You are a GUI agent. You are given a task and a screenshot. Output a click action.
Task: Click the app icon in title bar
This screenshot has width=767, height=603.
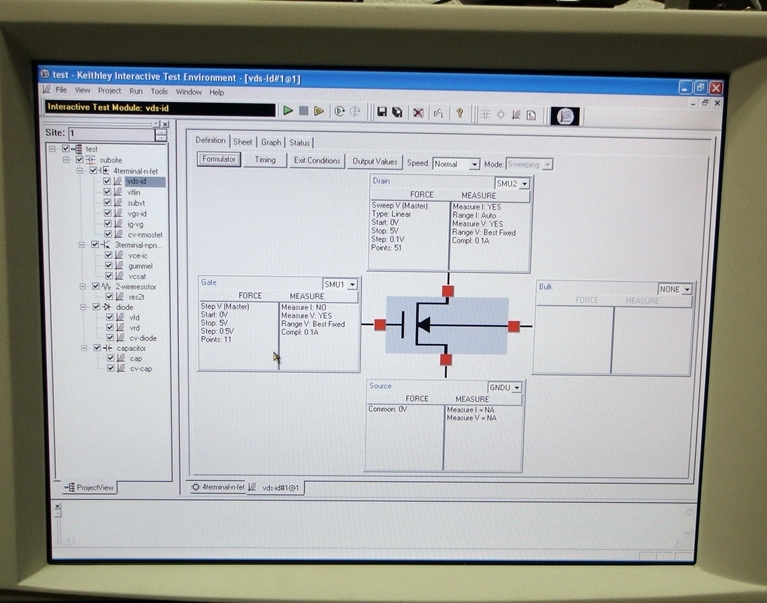[x=45, y=74]
